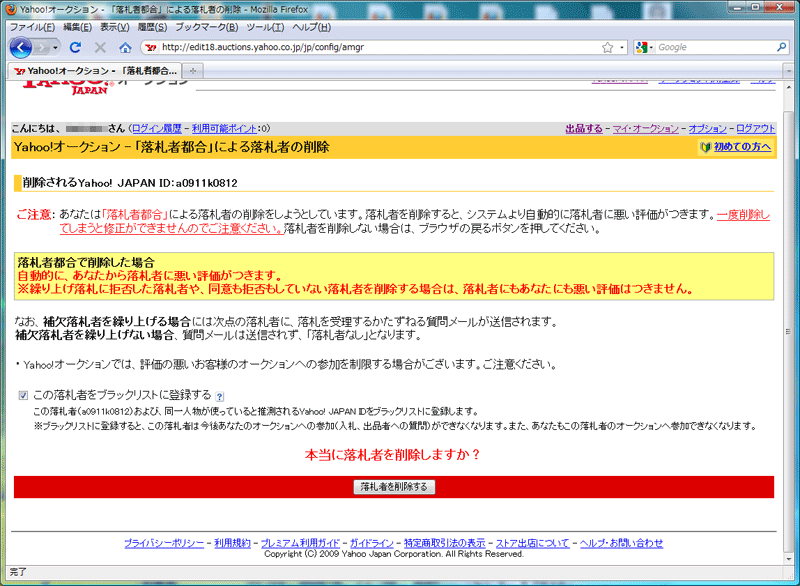Expand the URL bar history dropdown
The image size is (800, 586).
click(621, 47)
